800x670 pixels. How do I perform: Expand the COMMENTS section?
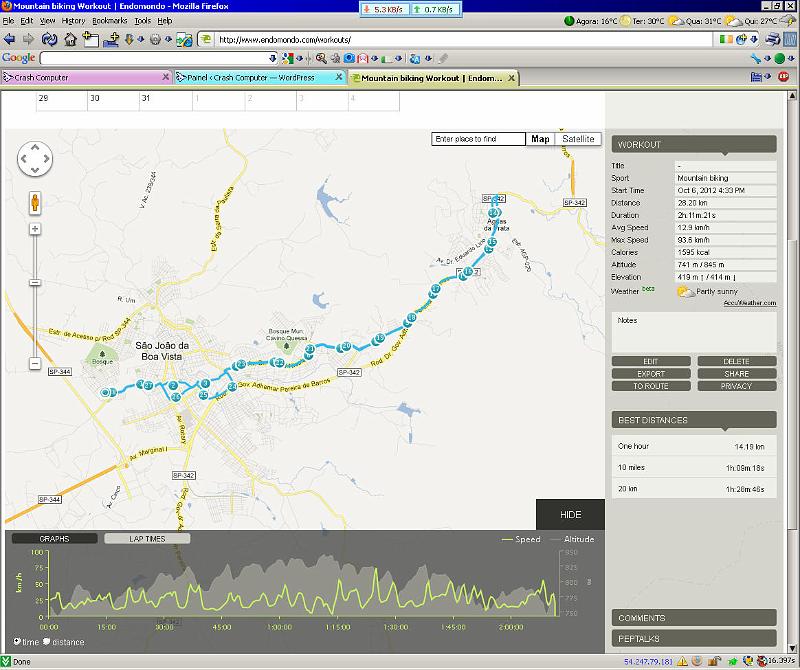694,617
